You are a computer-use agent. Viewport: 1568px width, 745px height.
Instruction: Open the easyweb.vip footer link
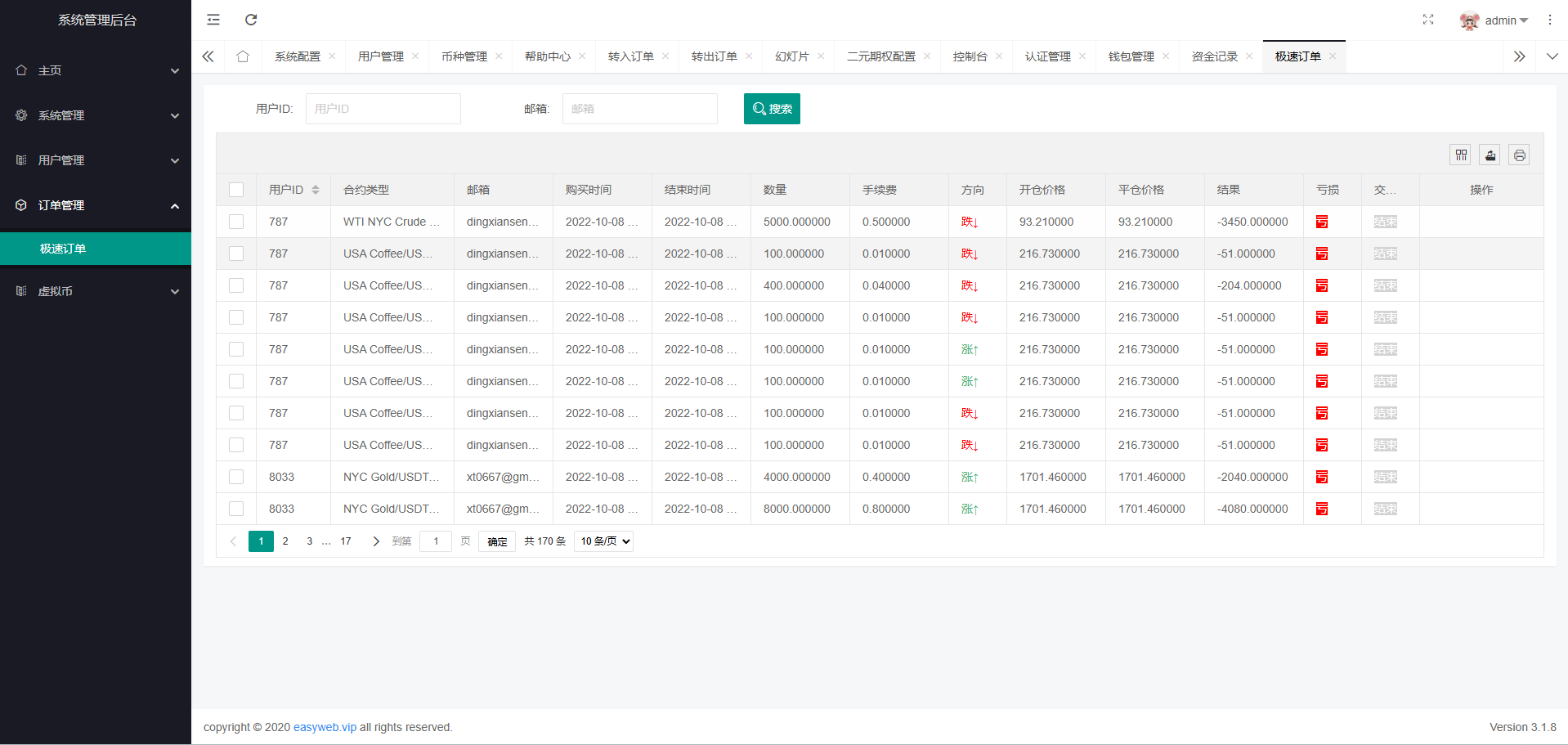[x=325, y=727]
